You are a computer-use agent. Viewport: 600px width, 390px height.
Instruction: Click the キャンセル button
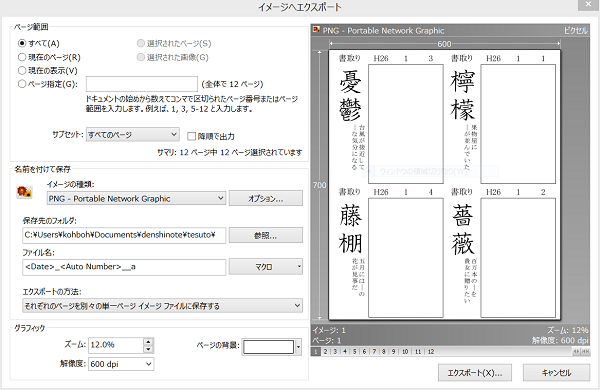pyautogui.click(x=556, y=372)
